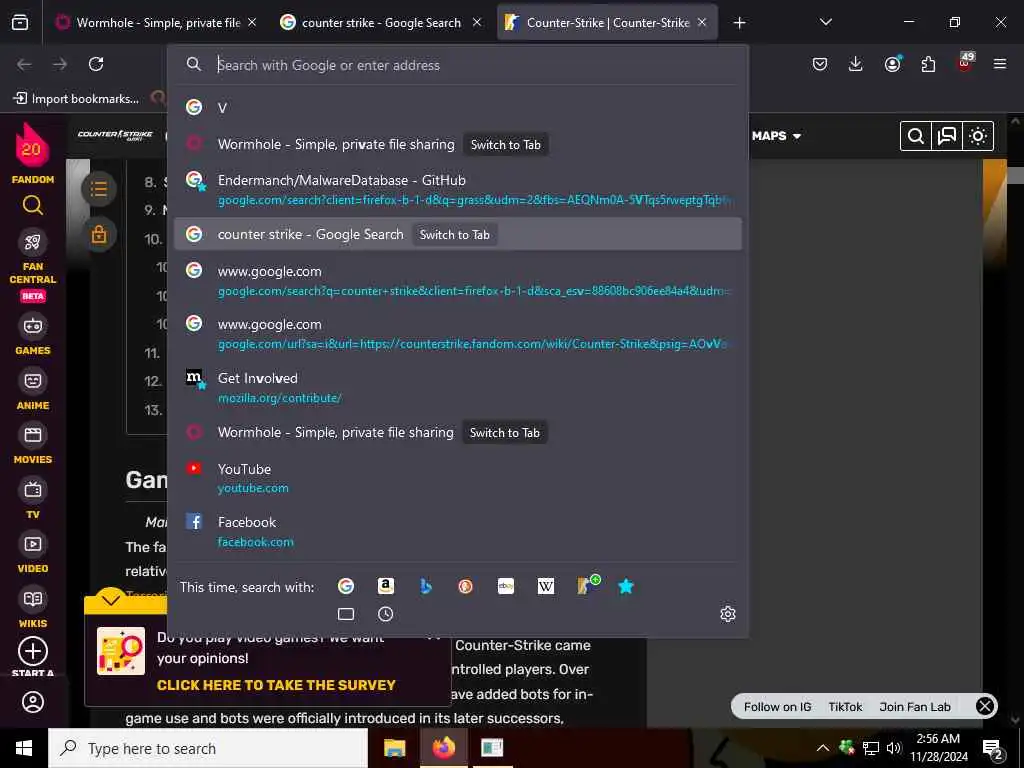Search this time with eBay icon

(x=506, y=586)
